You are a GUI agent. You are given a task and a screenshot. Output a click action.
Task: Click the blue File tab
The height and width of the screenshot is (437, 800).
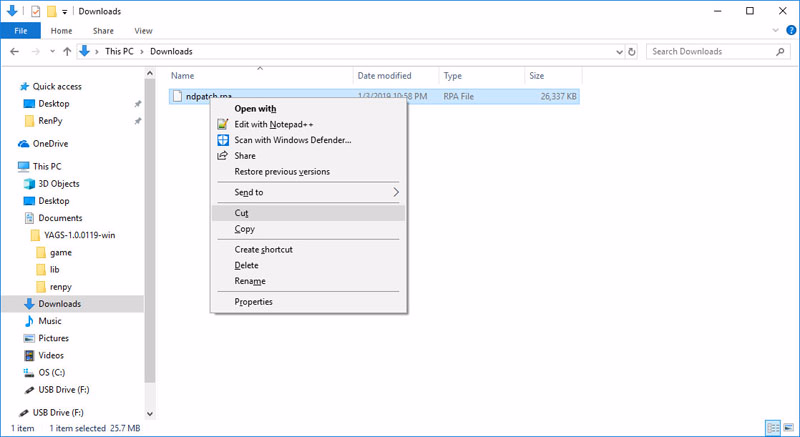tap(20, 31)
